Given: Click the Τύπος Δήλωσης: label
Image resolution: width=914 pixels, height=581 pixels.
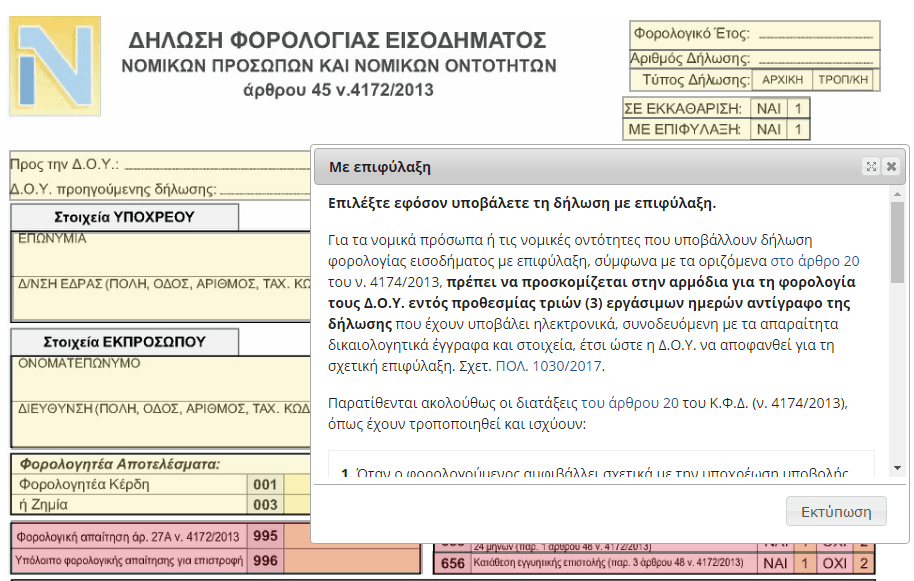Looking at the screenshot, I should (696, 80).
